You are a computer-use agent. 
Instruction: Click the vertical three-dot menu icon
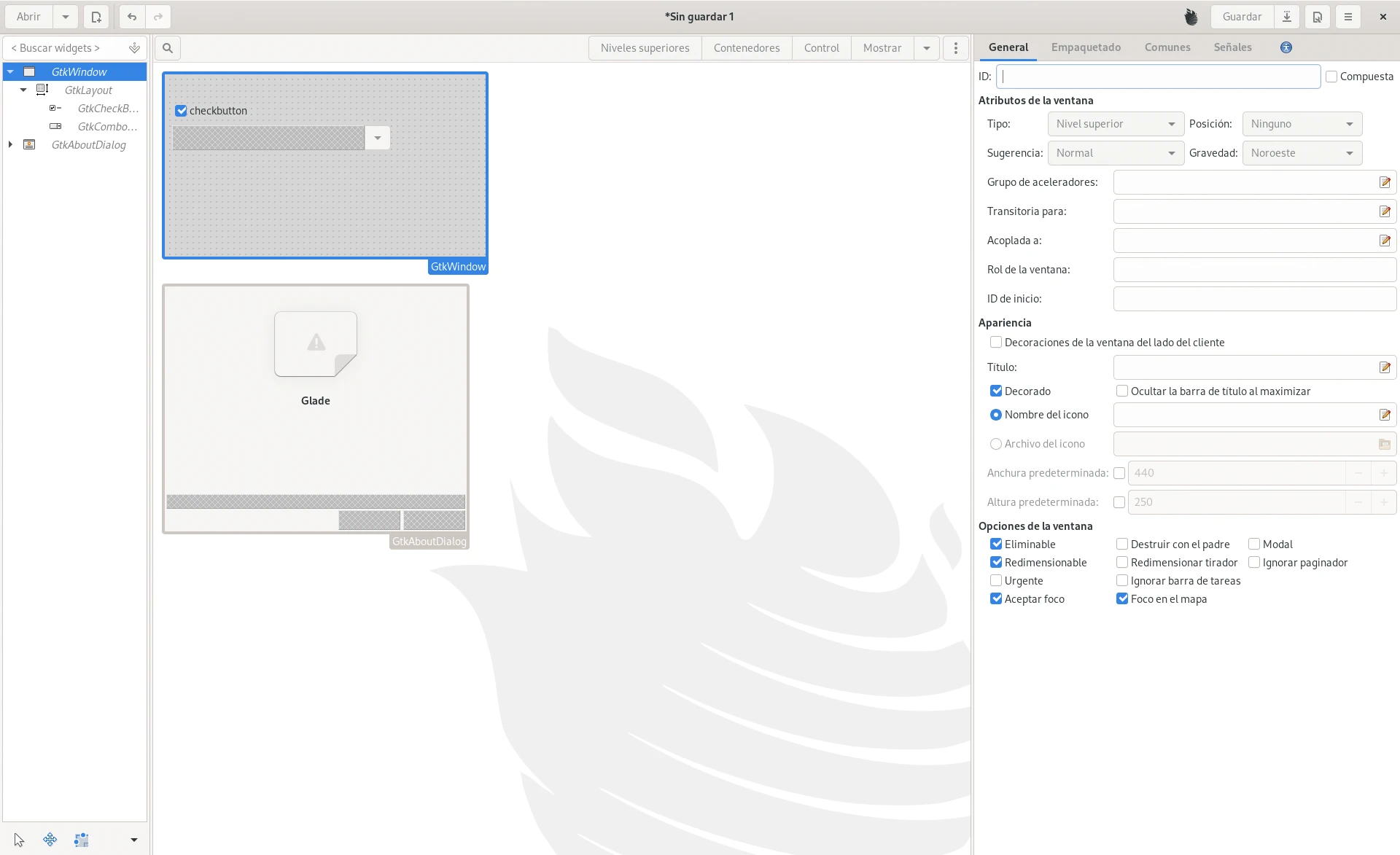click(956, 48)
